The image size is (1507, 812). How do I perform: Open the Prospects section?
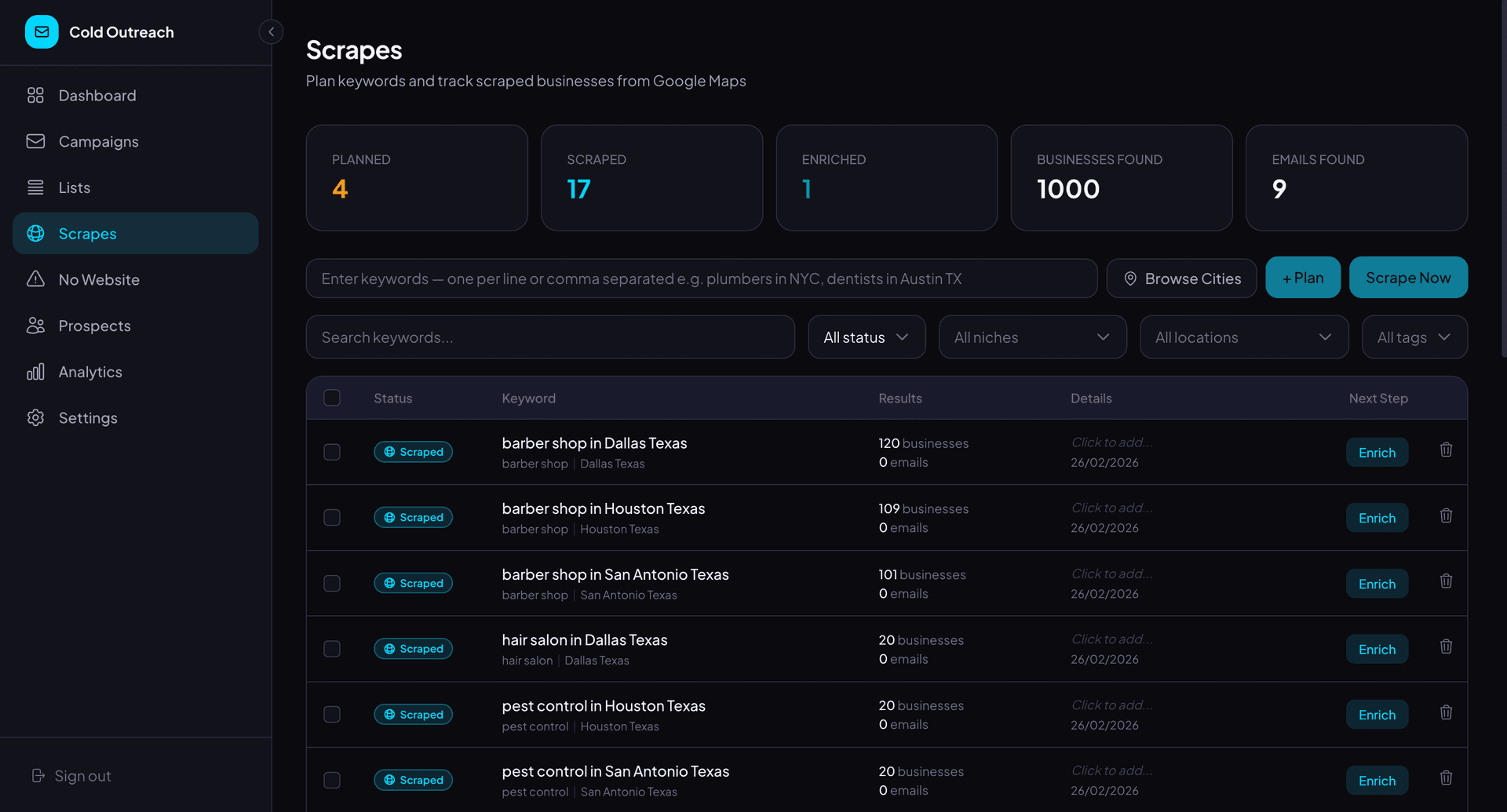click(x=94, y=326)
